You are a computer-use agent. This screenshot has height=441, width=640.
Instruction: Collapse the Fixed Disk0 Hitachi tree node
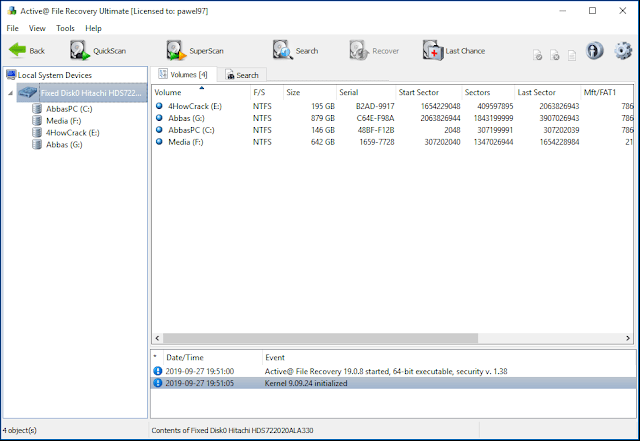coord(10,93)
